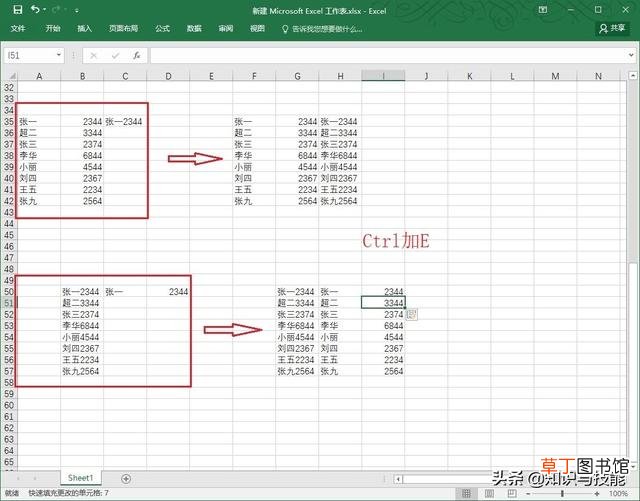Click cell D50 with value 2344
The height and width of the screenshot is (501, 640).
coord(168,292)
